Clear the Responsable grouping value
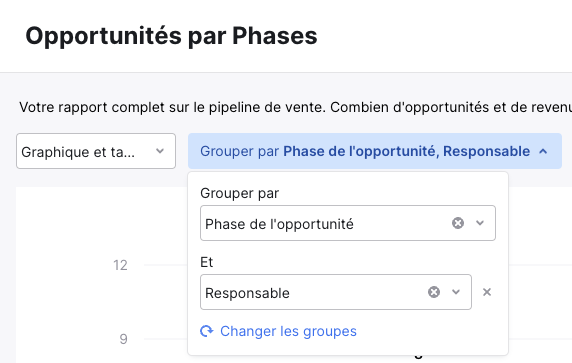Image resolution: width=572 pixels, height=363 pixels. 434,292
